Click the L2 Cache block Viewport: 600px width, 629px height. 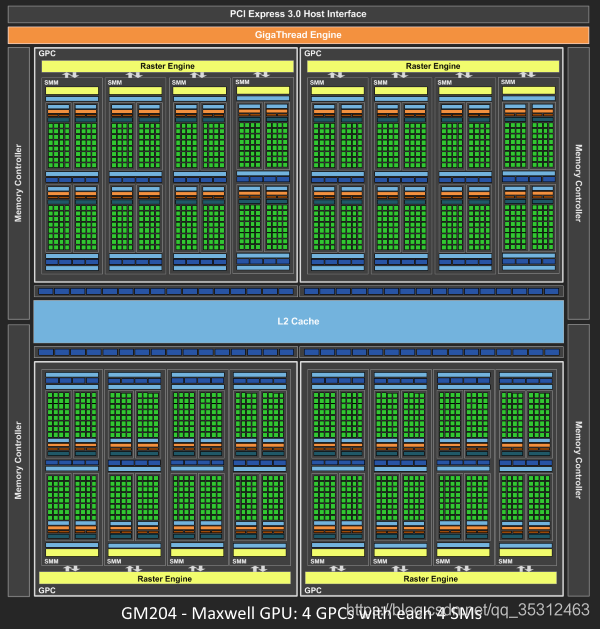(298, 321)
